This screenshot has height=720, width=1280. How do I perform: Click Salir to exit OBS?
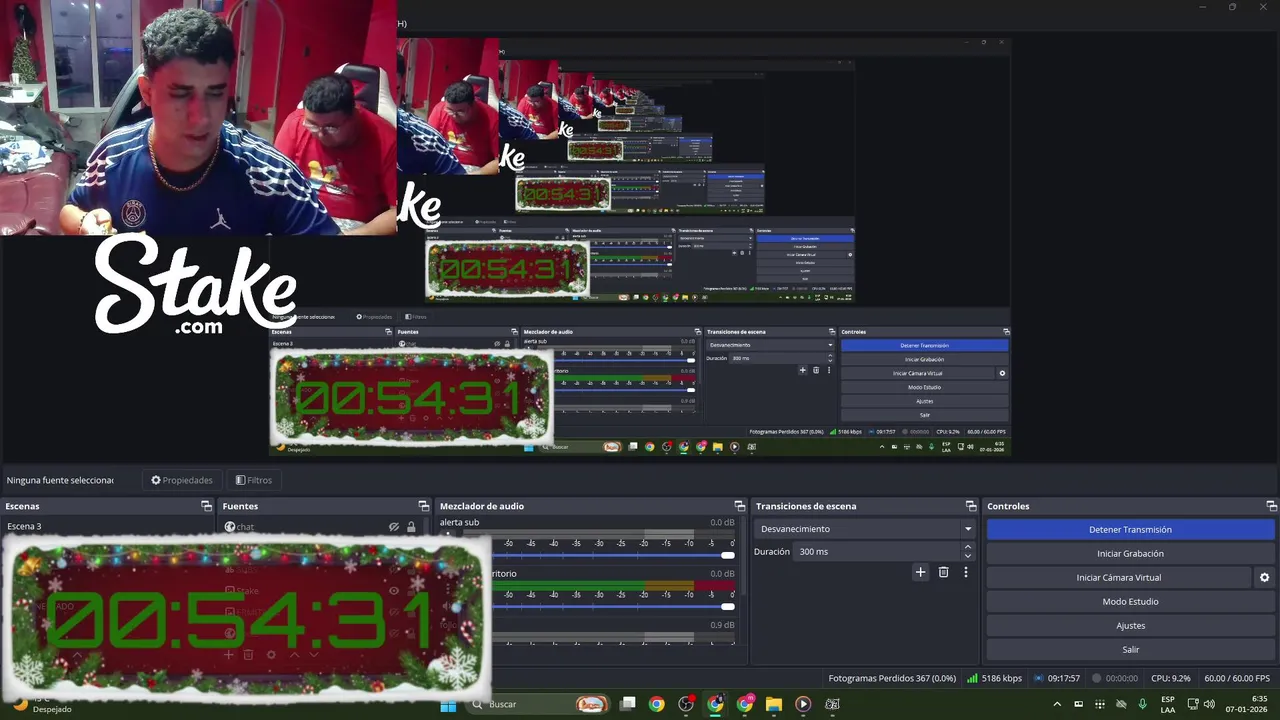pos(1130,650)
